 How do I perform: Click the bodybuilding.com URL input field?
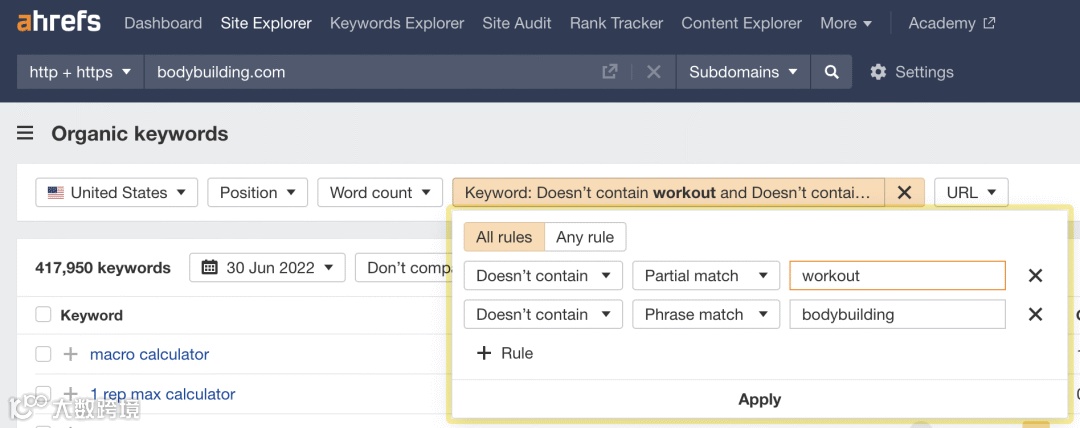(372, 72)
